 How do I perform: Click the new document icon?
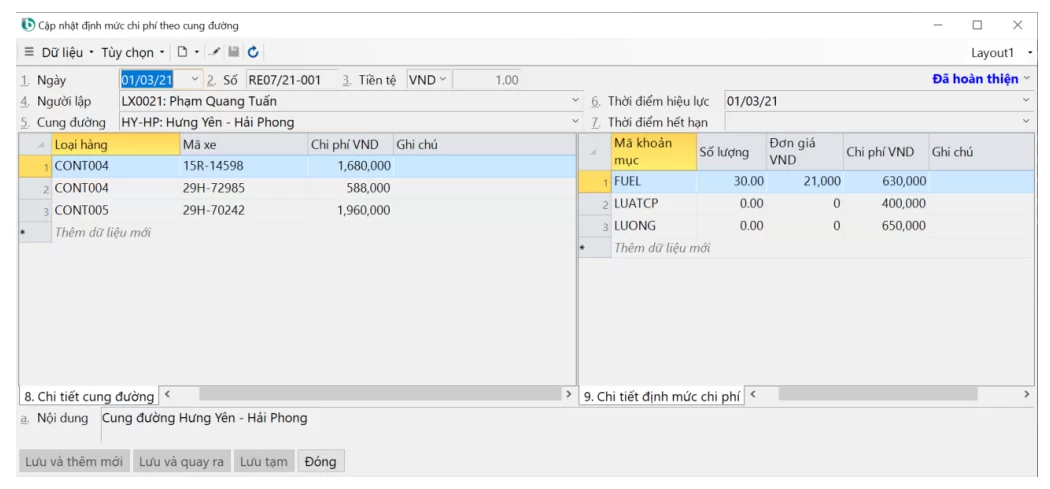(181, 52)
